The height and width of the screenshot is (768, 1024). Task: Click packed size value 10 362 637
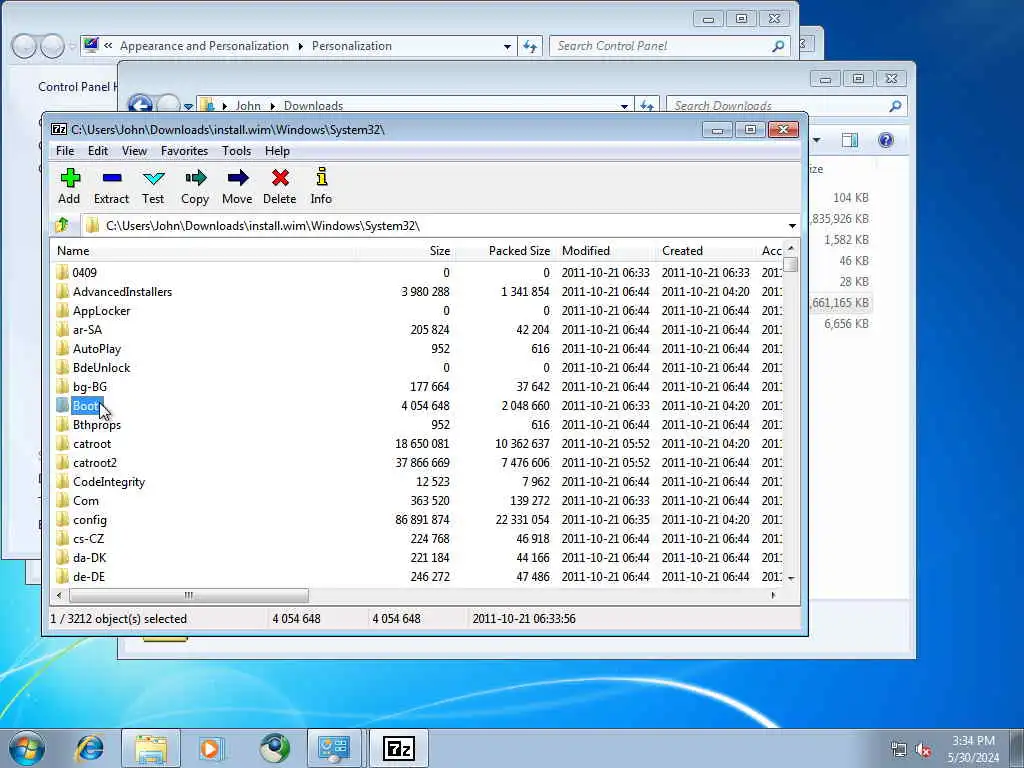[x=522, y=443]
